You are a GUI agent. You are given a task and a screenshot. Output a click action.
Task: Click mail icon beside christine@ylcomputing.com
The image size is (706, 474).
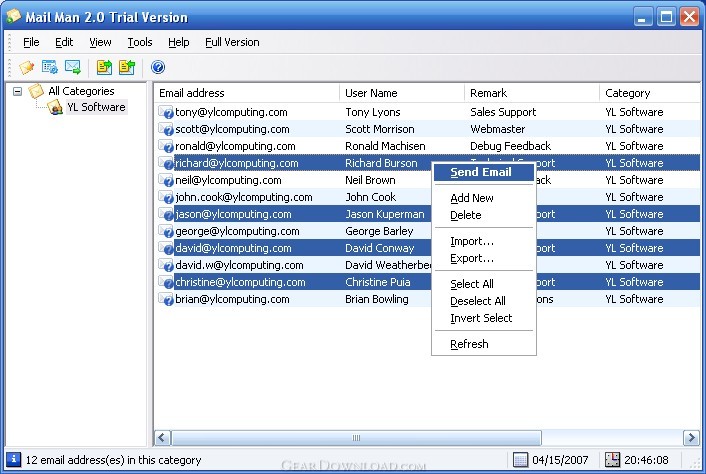[x=166, y=282]
